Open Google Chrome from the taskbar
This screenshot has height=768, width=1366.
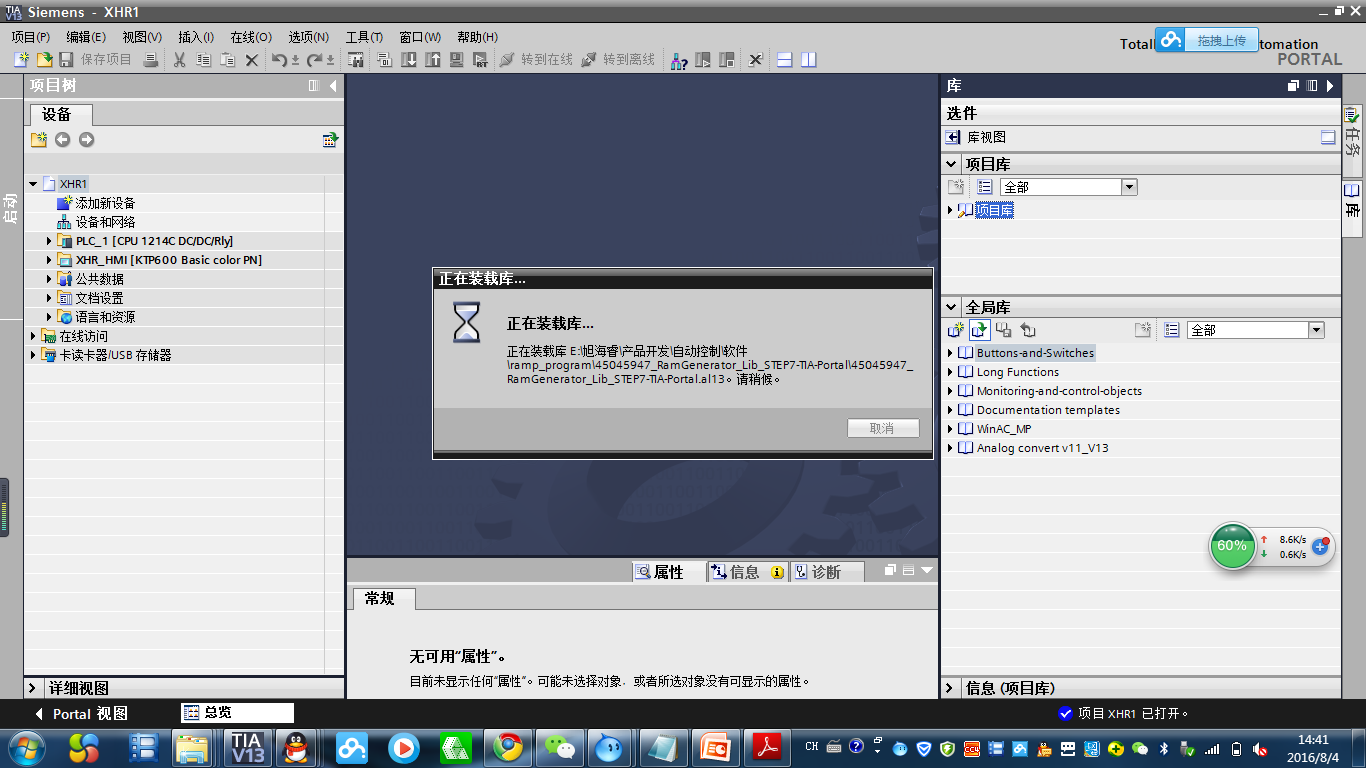point(507,747)
